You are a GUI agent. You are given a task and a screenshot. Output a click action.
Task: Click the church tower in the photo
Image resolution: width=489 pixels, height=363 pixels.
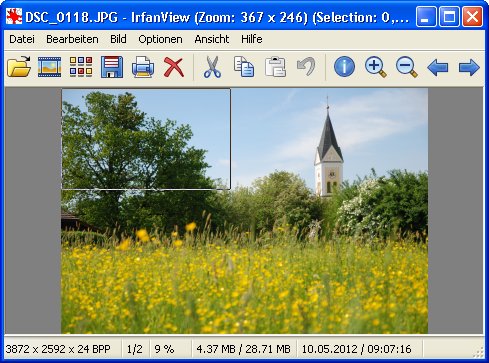pos(329,153)
